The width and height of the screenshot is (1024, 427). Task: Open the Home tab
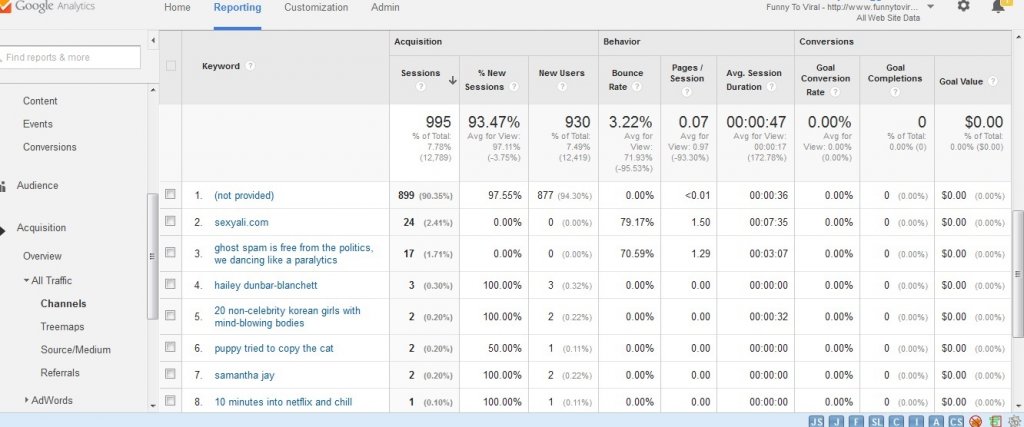pyautogui.click(x=177, y=8)
